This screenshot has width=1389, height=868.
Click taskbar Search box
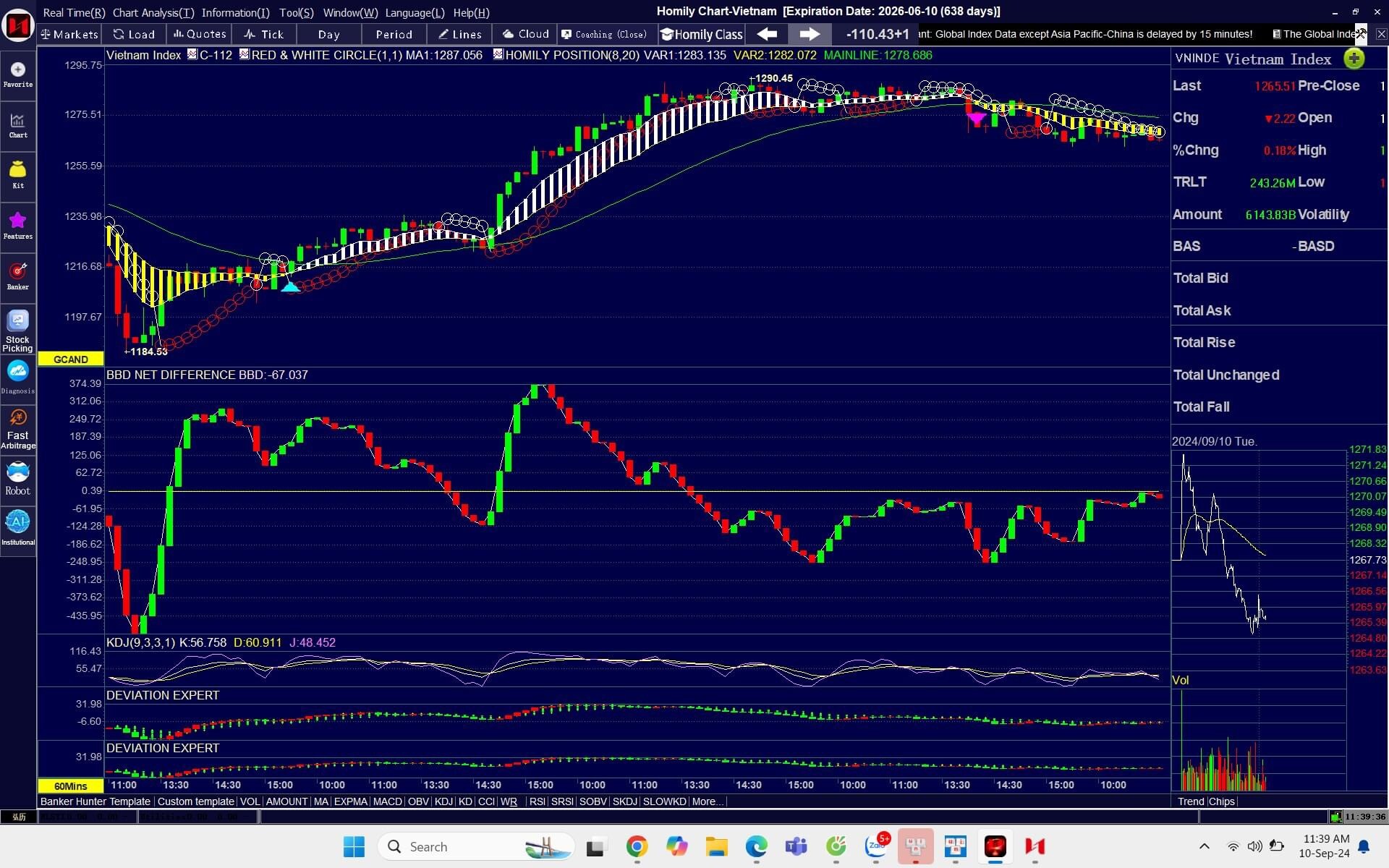tap(476, 846)
